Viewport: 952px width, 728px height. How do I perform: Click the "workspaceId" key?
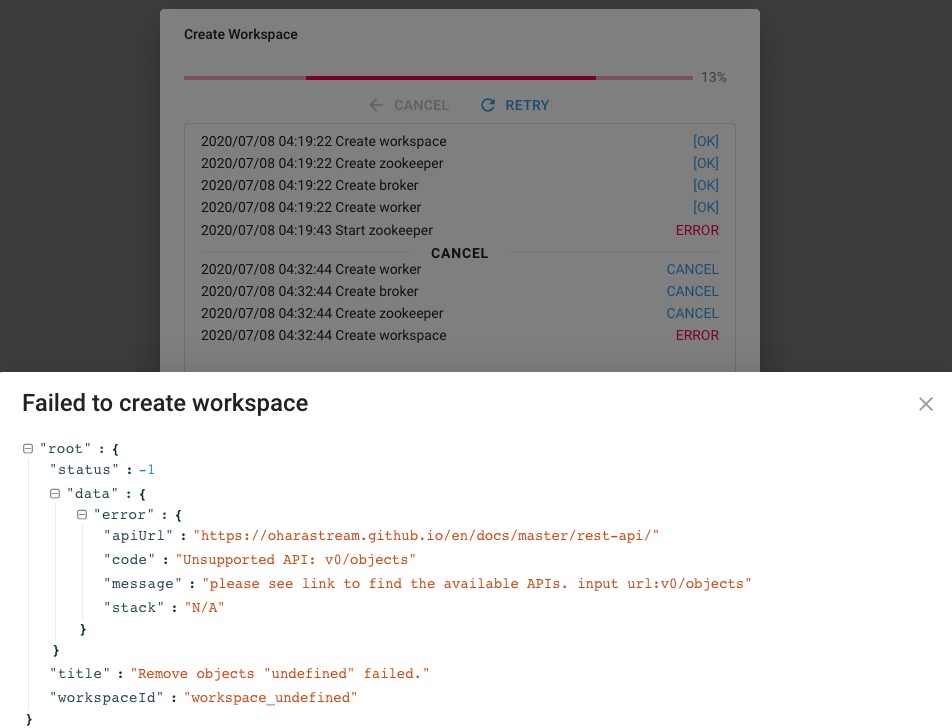click(106, 698)
